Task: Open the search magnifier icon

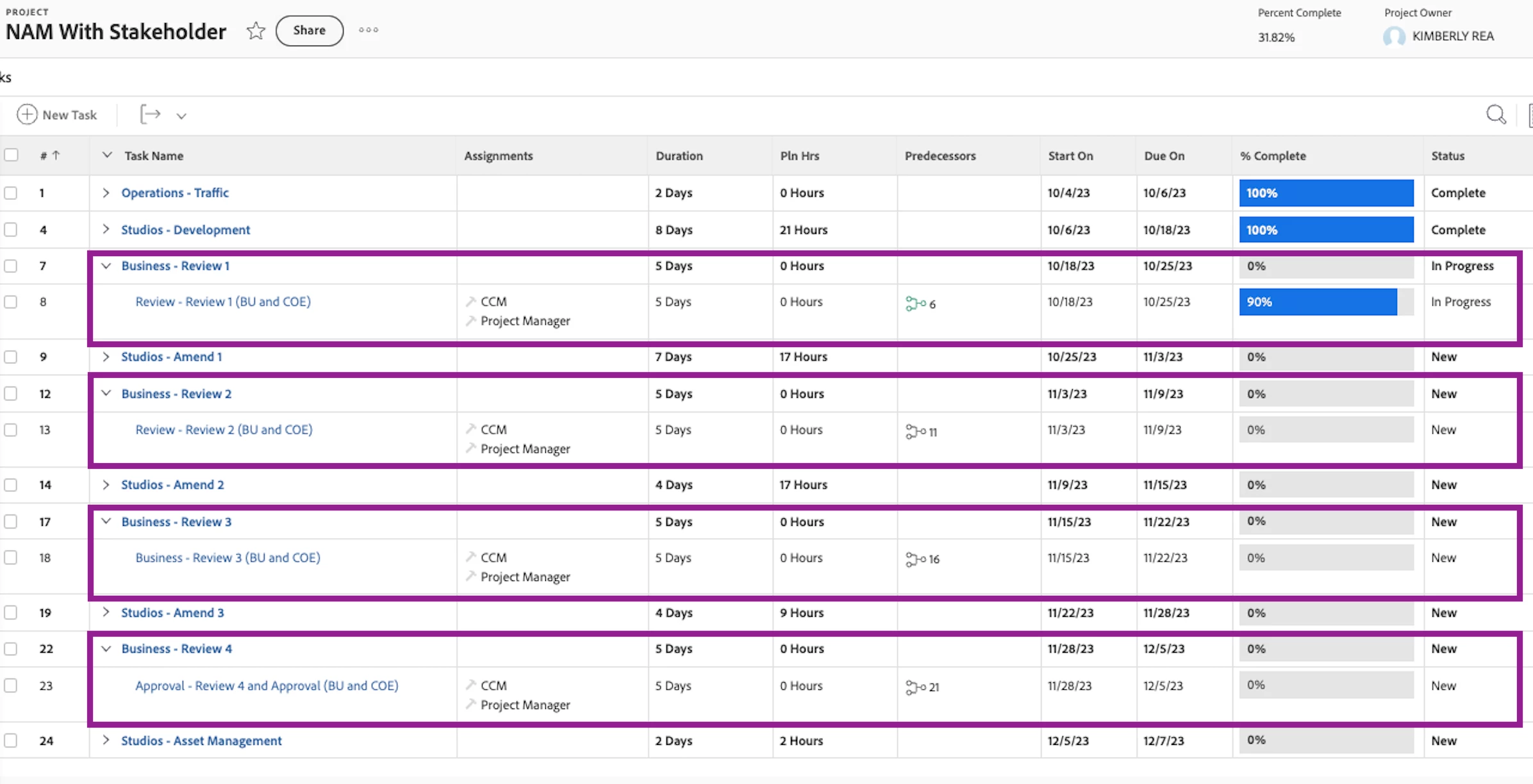Action: click(x=1495, y=115)
